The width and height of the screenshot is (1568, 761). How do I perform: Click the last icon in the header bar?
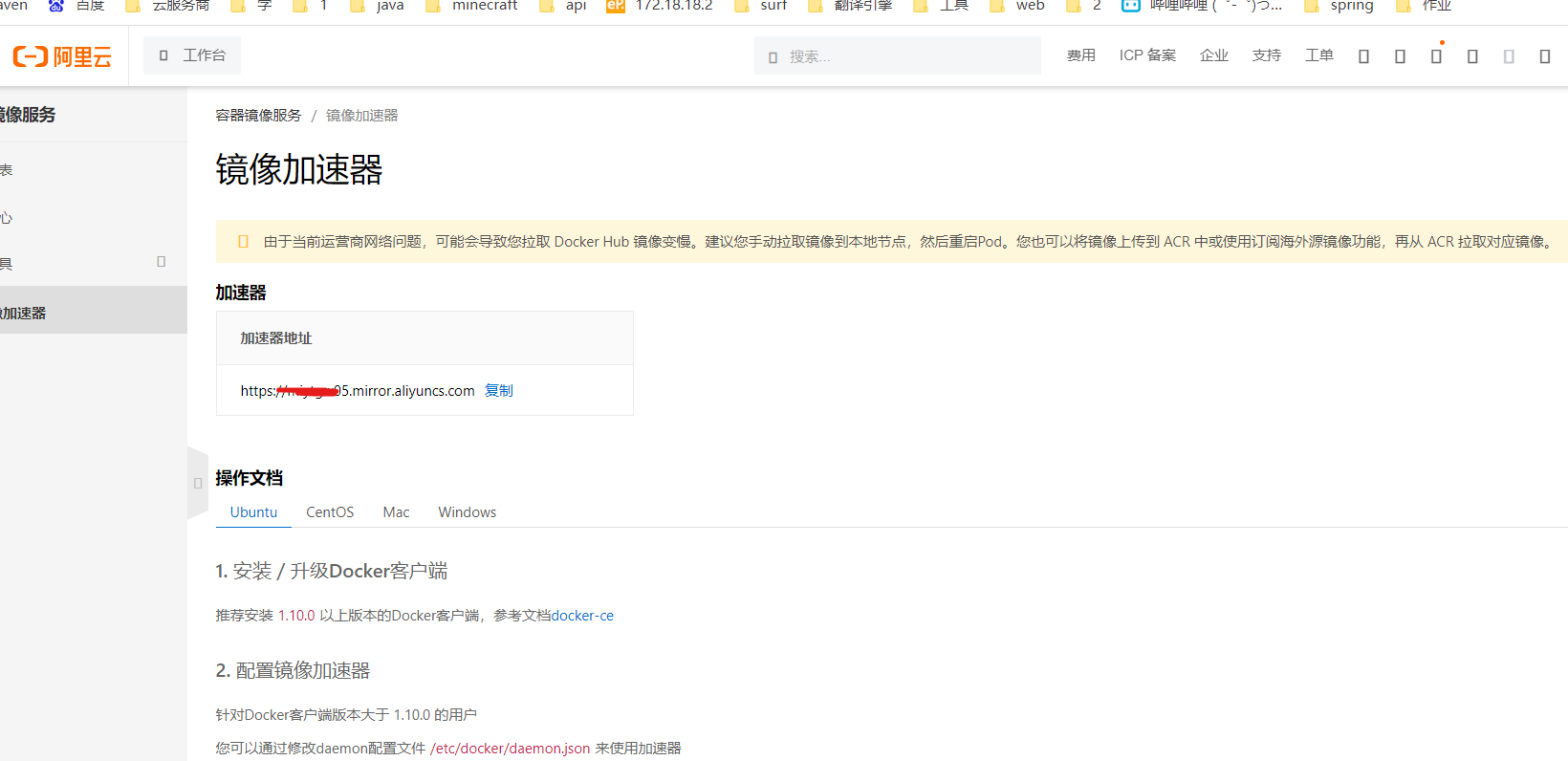(1545, 56)
